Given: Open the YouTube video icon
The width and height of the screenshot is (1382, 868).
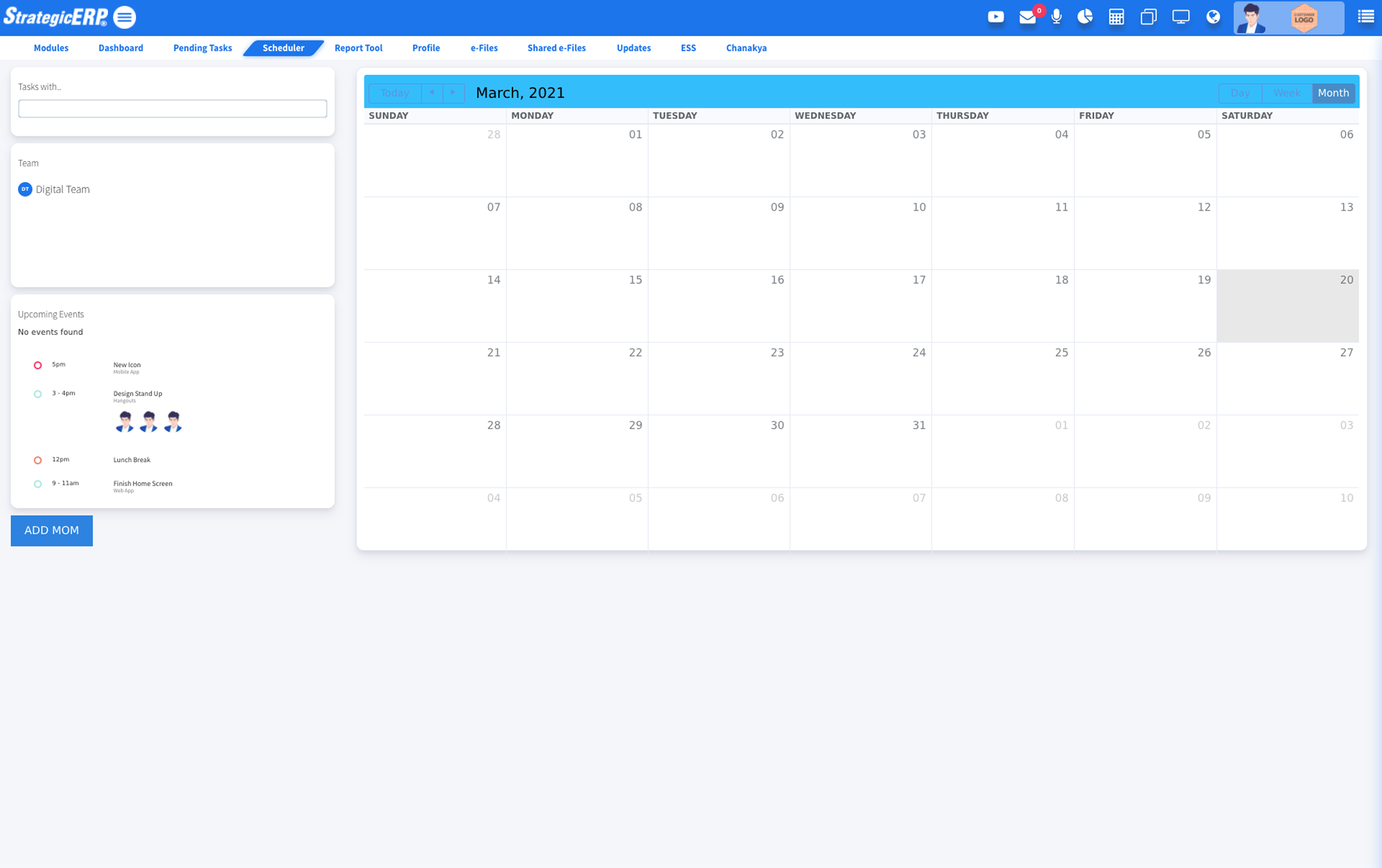Looking at the screenshot, I should click(x=996, y=17).
